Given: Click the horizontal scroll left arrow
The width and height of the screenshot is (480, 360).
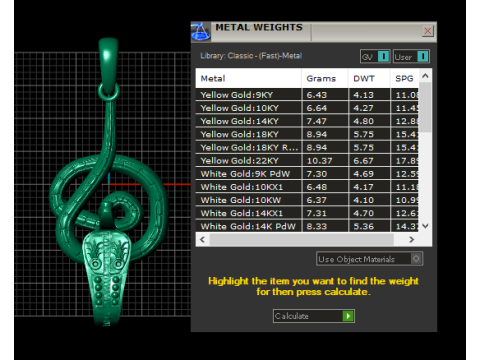Looking at the screenshot, I should click(x=202, y=239).
